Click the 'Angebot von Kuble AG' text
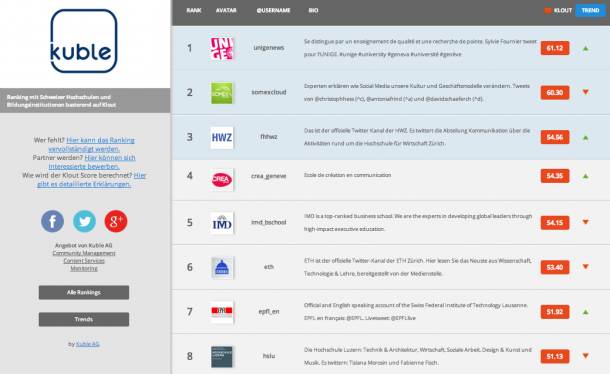Image resolution: width=610 pixels, height=374 pixels. click(84, 246)
